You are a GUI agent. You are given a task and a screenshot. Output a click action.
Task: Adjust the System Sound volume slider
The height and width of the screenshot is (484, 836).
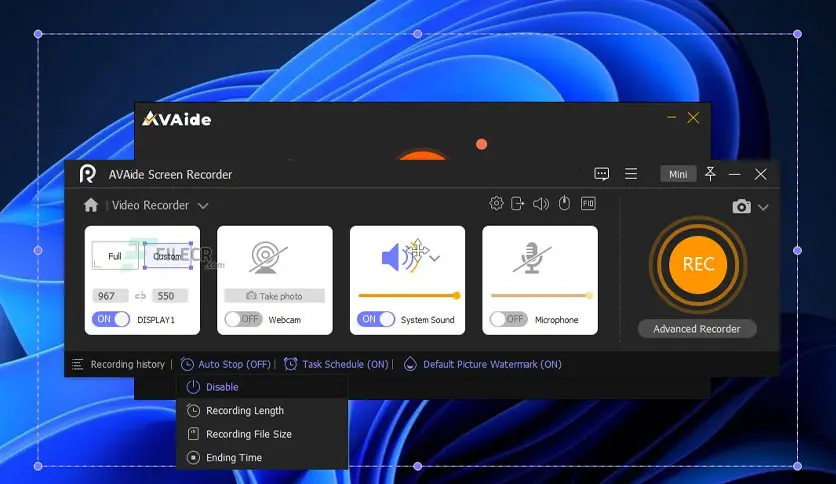coord(409,295)
